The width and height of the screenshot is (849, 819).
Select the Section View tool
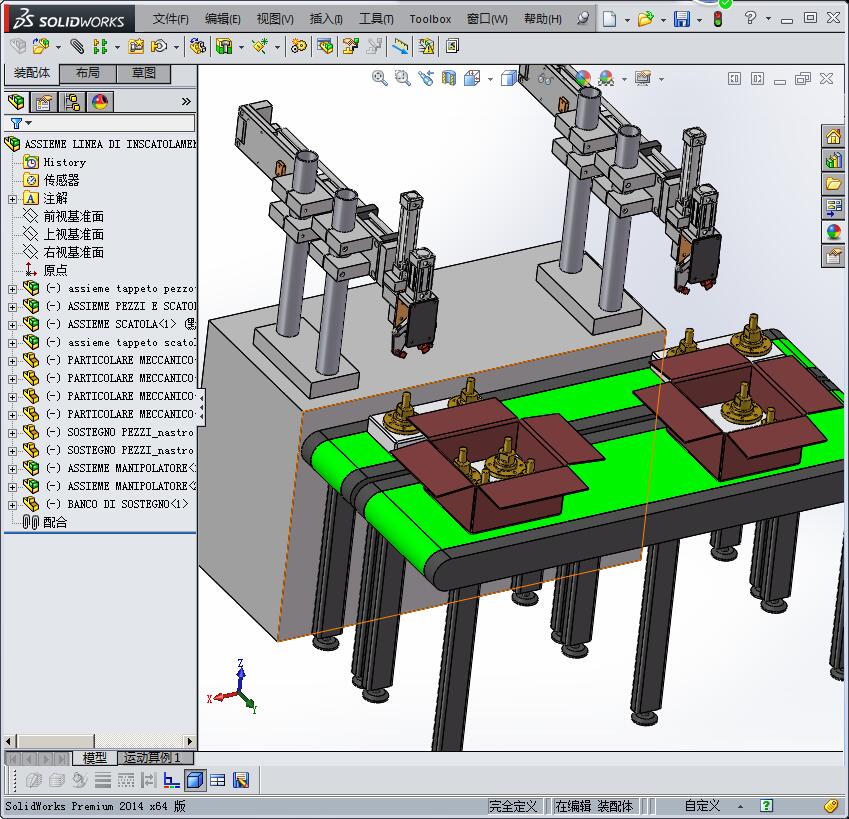coord(450,78)
